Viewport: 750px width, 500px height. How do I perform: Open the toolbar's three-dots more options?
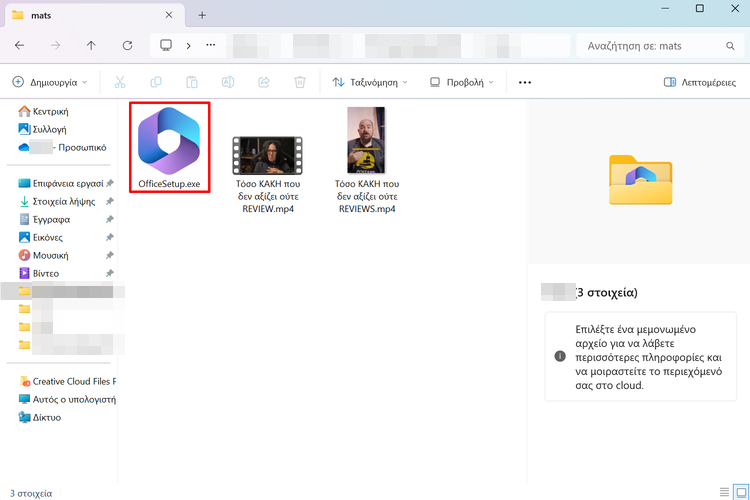pyautogui.click(x=525, y=82)
